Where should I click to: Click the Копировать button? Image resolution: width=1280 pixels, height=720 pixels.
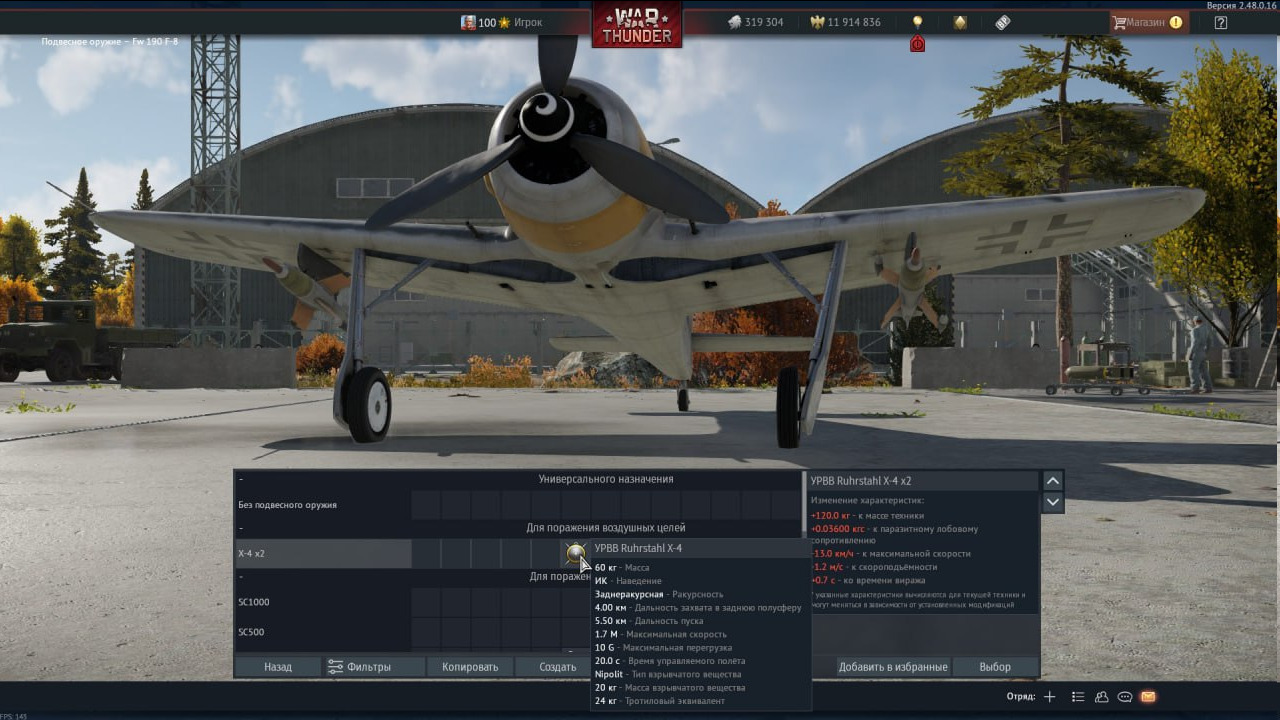470,667
